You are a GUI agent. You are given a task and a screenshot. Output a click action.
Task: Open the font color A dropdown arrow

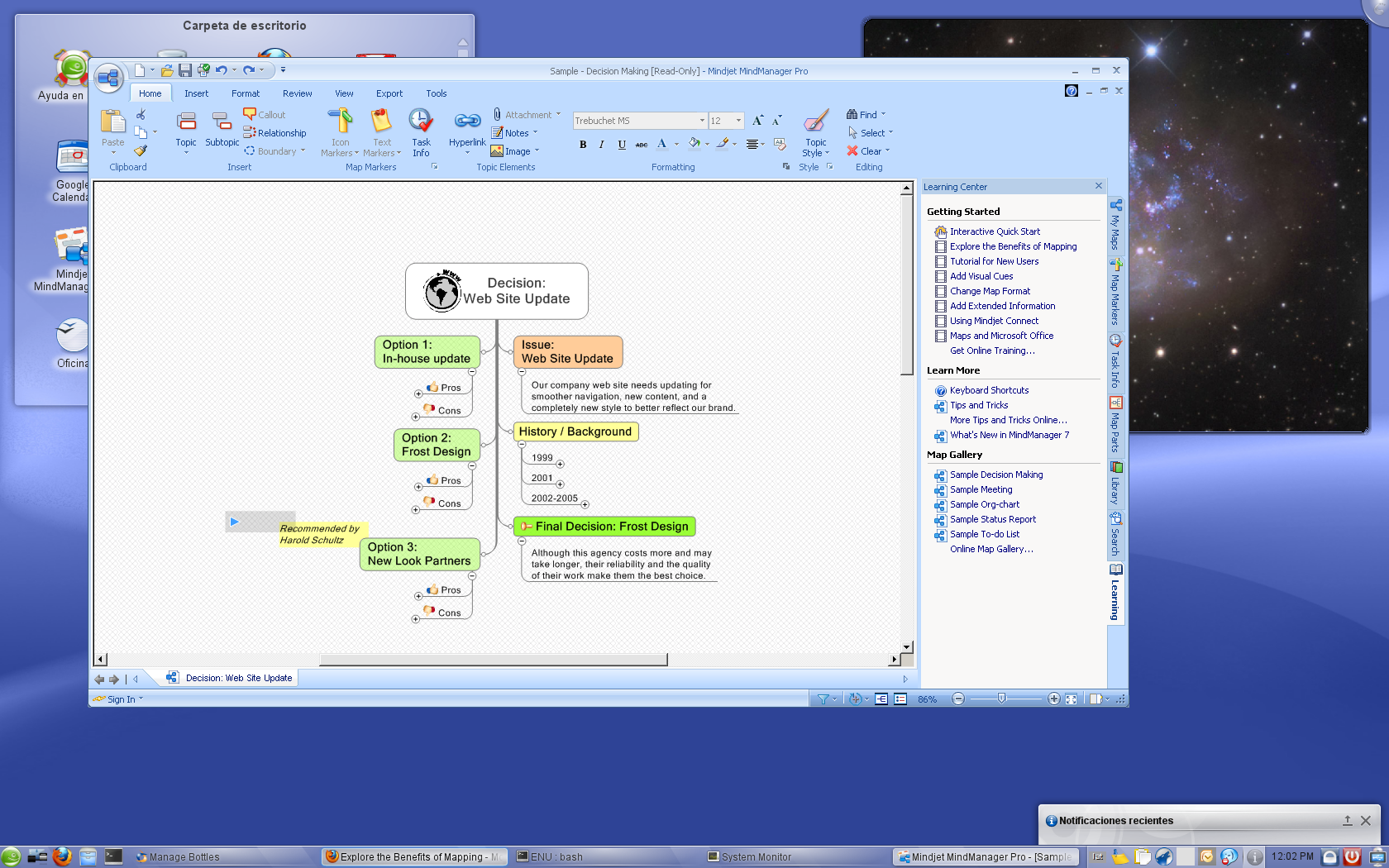tap(676, 145)
